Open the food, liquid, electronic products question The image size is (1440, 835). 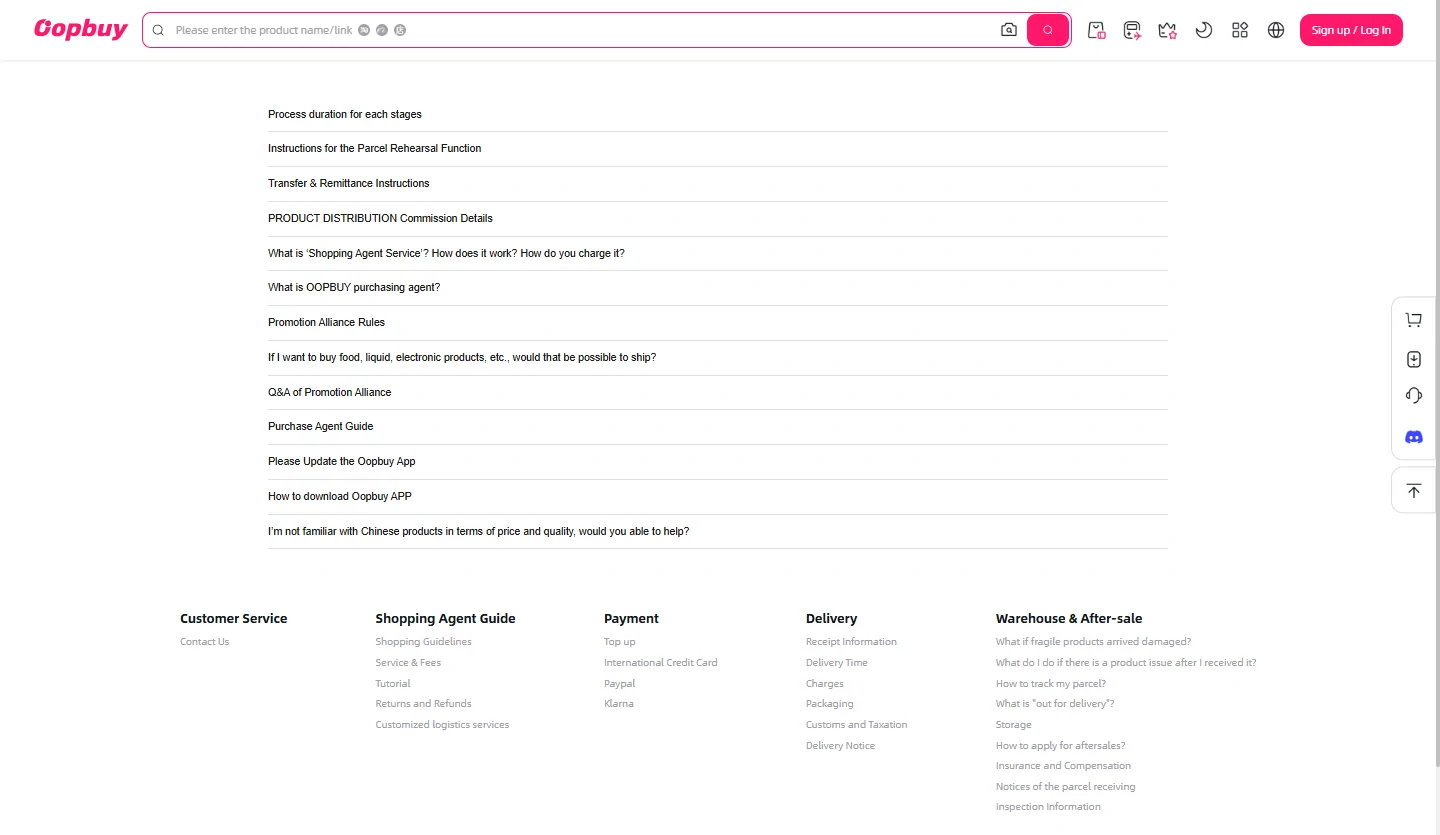pyautogui.click(x=717, y=358)
